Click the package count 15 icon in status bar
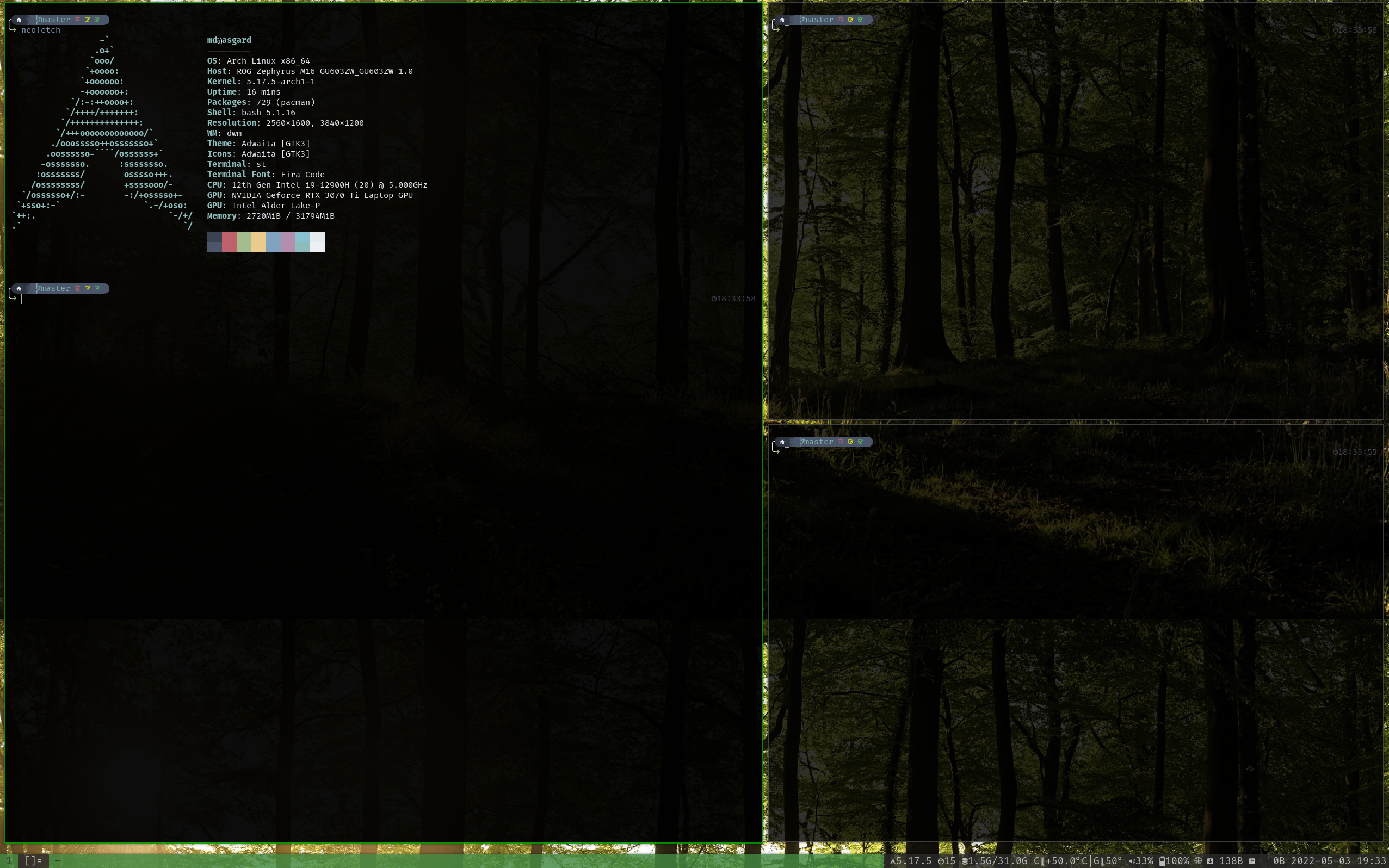This screenshot has width=1389, height=868. coord(946,860)
